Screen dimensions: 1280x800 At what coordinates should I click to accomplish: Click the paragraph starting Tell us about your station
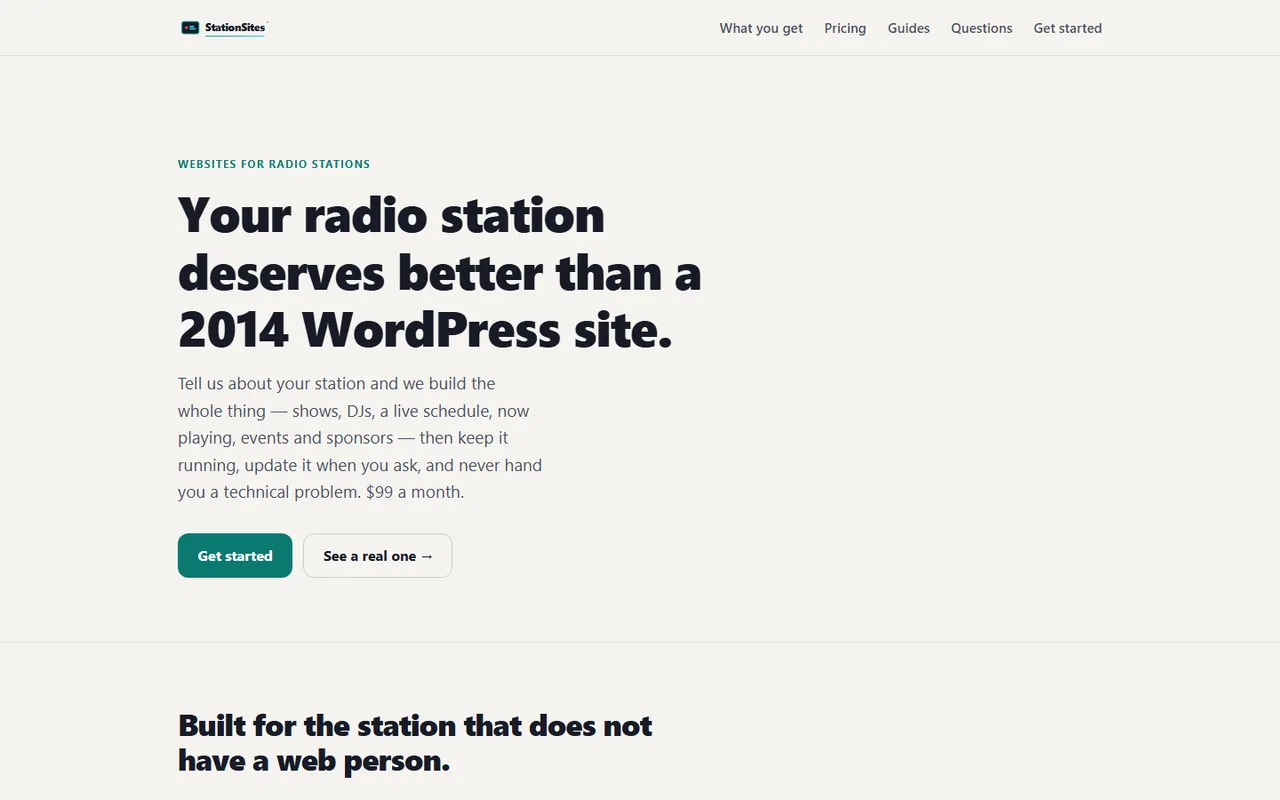(360, 438)
